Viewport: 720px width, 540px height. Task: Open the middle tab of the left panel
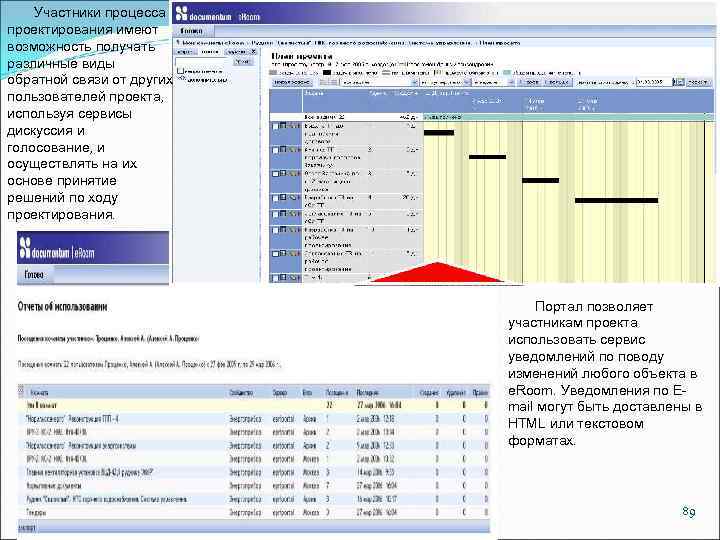209,52
